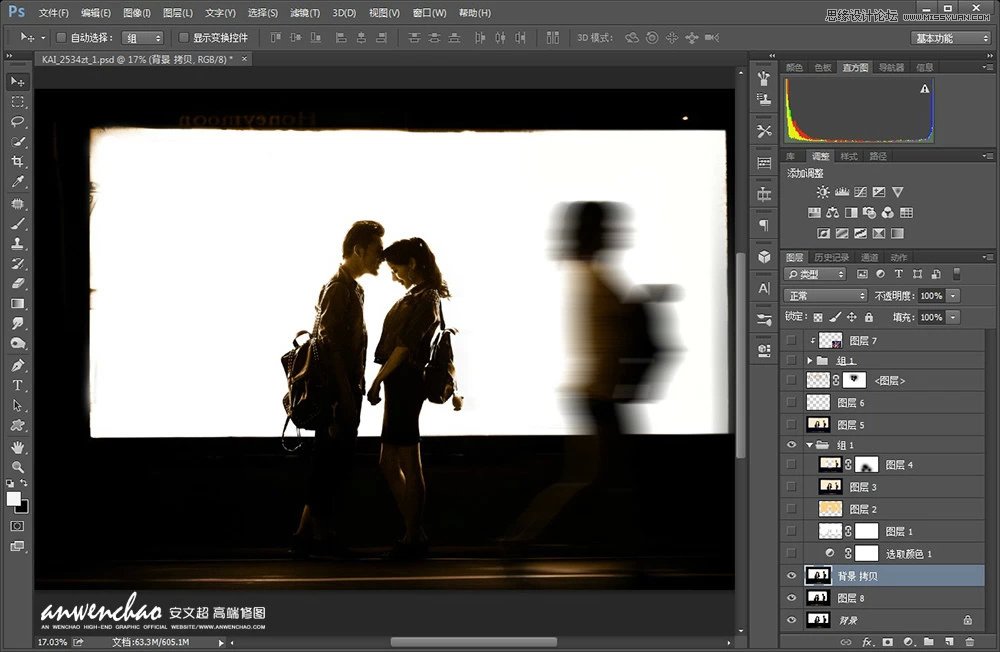Click the background color swatch
The width and height of the screenshot is (1000, 652).
click(24, 508)
